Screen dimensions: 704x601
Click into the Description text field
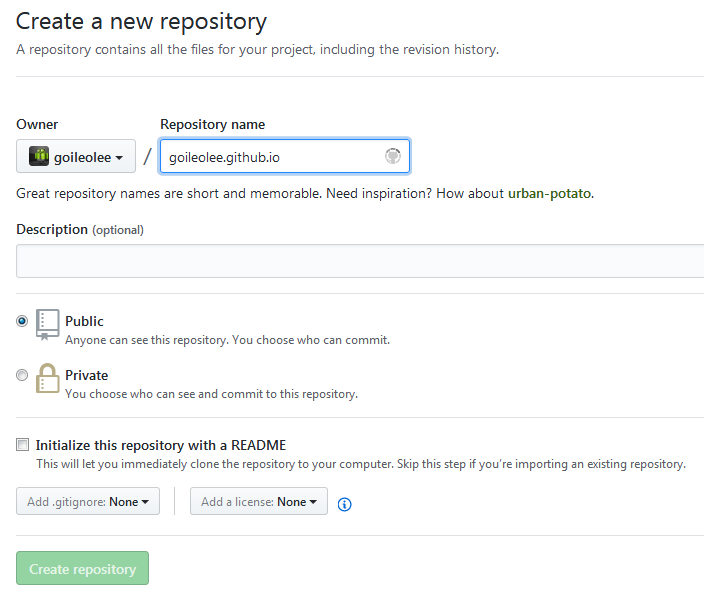(360, 261)
